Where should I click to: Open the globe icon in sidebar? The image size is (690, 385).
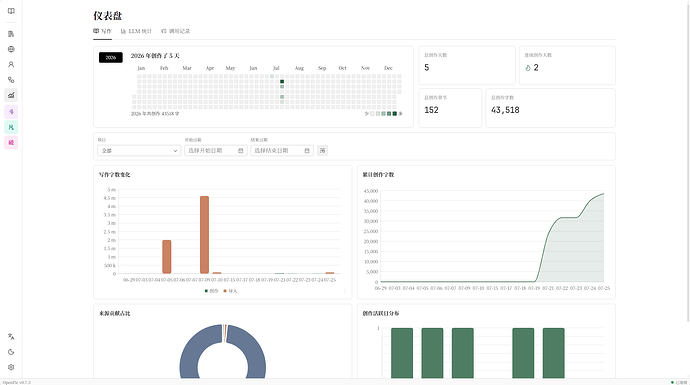11,49
